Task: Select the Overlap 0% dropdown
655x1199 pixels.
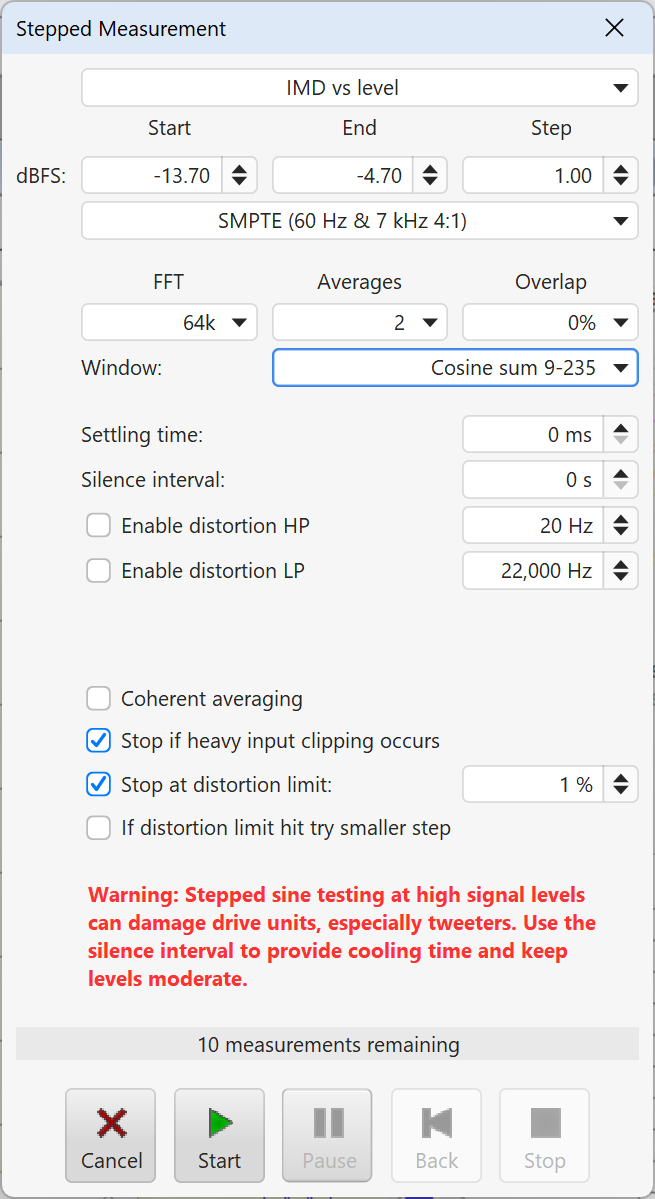Action: [550, 323]
